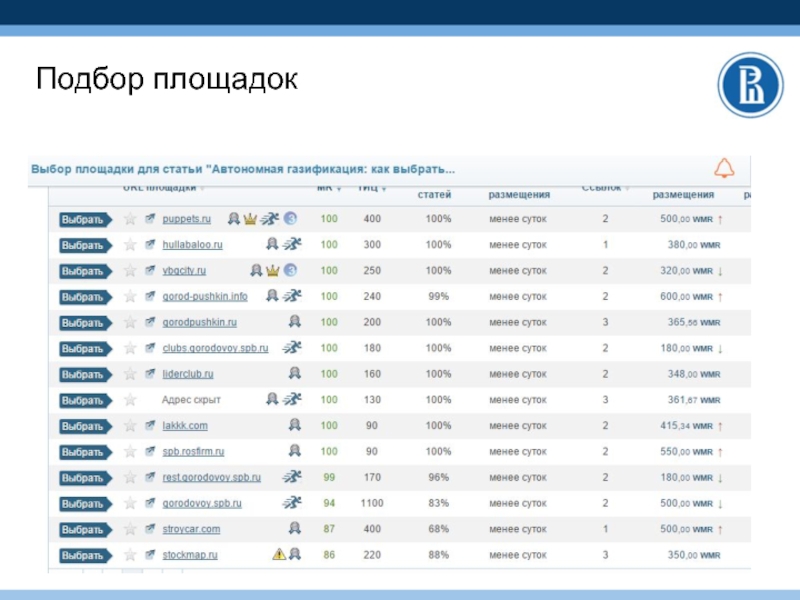Toggle favorite star for vbgcity.ru
800x600 pixels.
point(130,270)
